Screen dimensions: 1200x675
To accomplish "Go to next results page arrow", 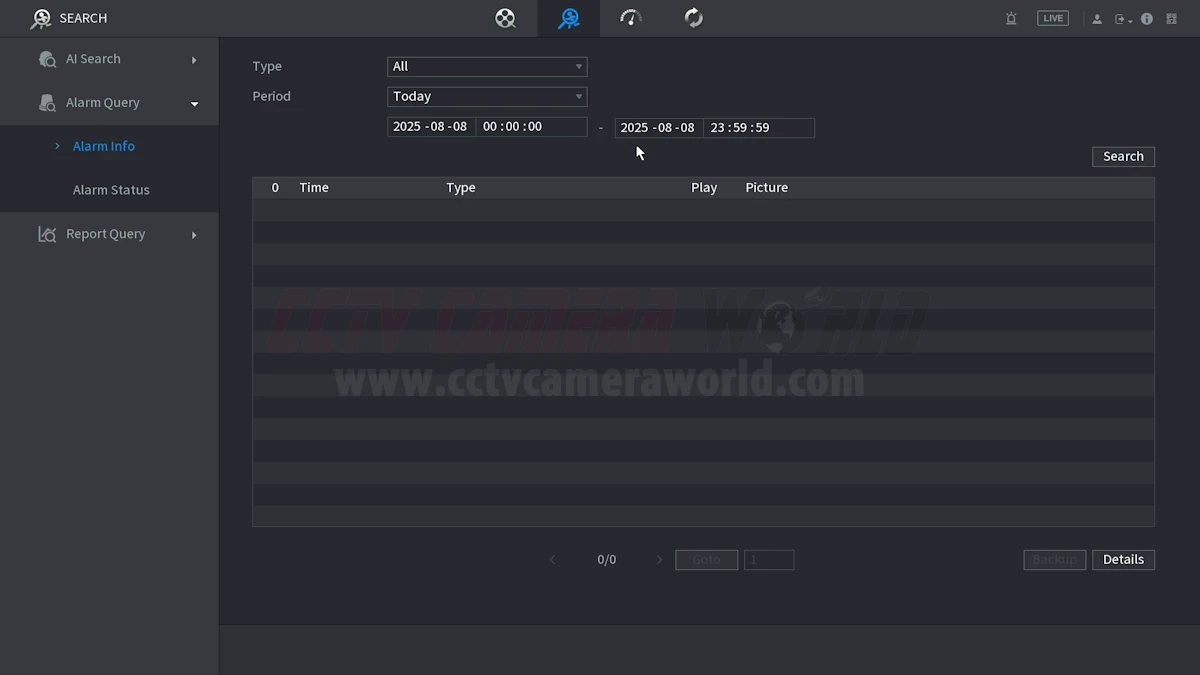I will (x=659, y=560).
